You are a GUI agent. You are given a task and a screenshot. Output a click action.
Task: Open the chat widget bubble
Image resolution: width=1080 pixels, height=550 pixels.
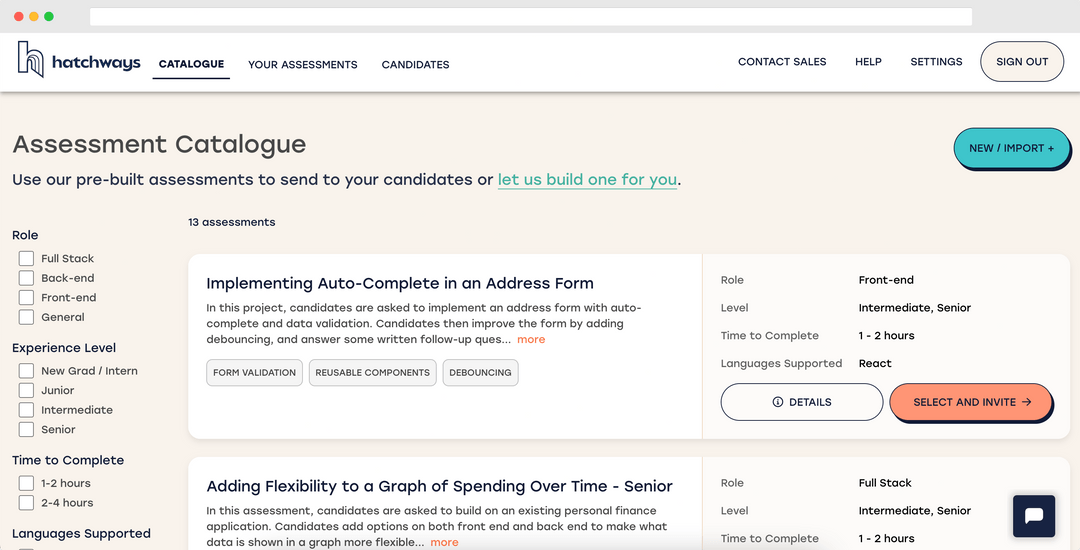click(x=1034, y=517)
